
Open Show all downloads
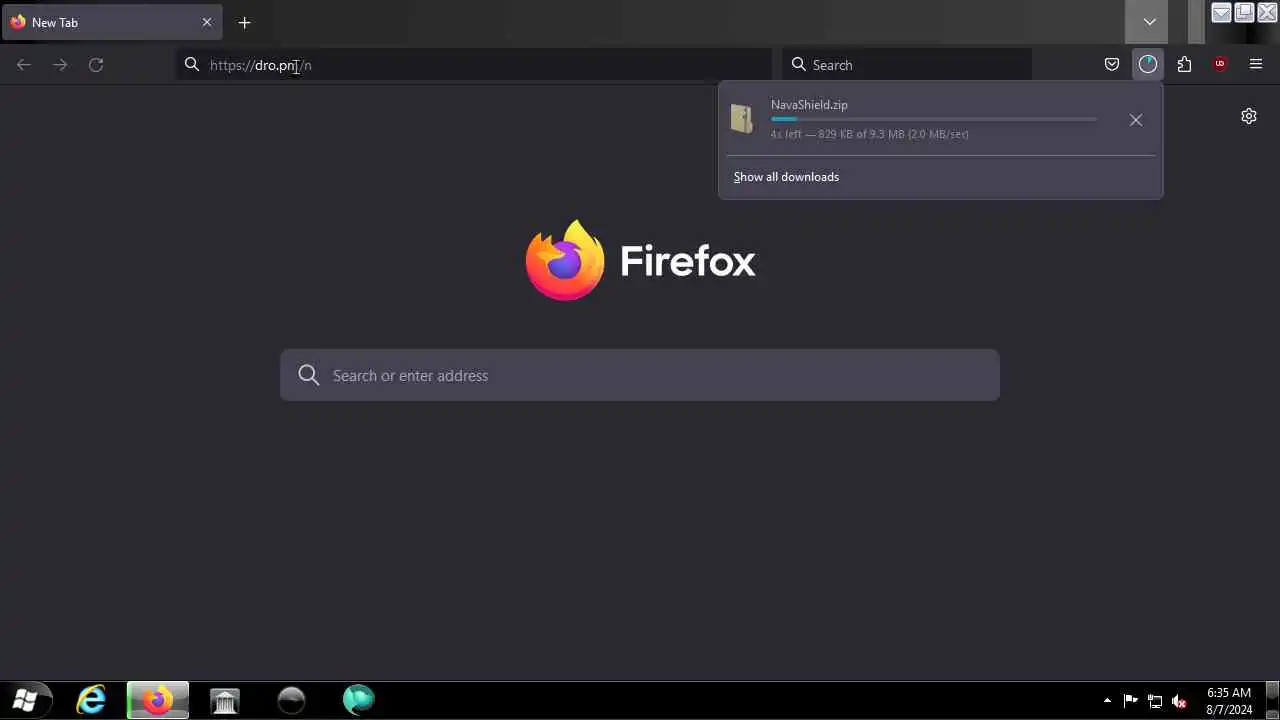point(786,177)
